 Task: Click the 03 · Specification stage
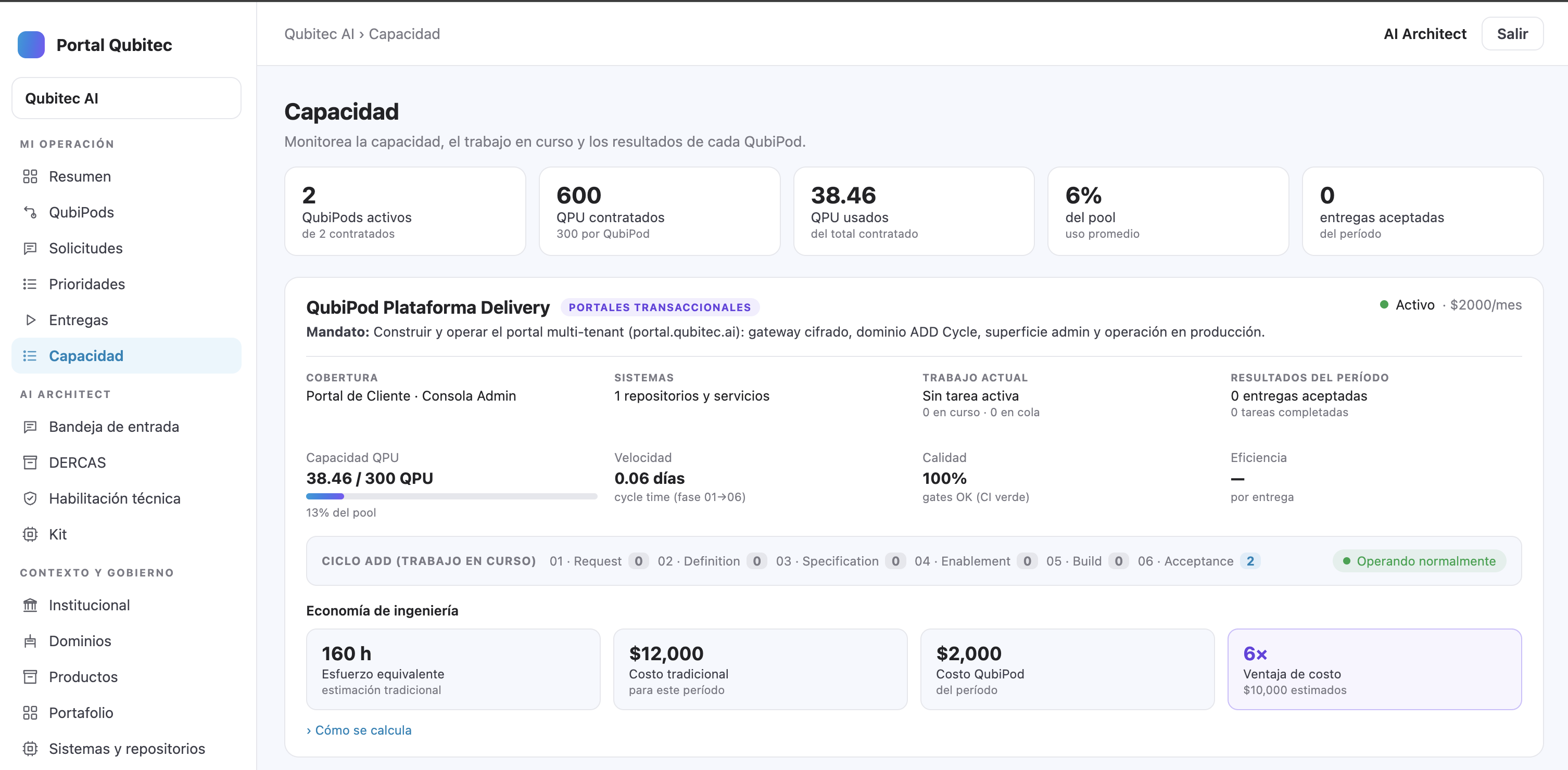coord(840,561)
